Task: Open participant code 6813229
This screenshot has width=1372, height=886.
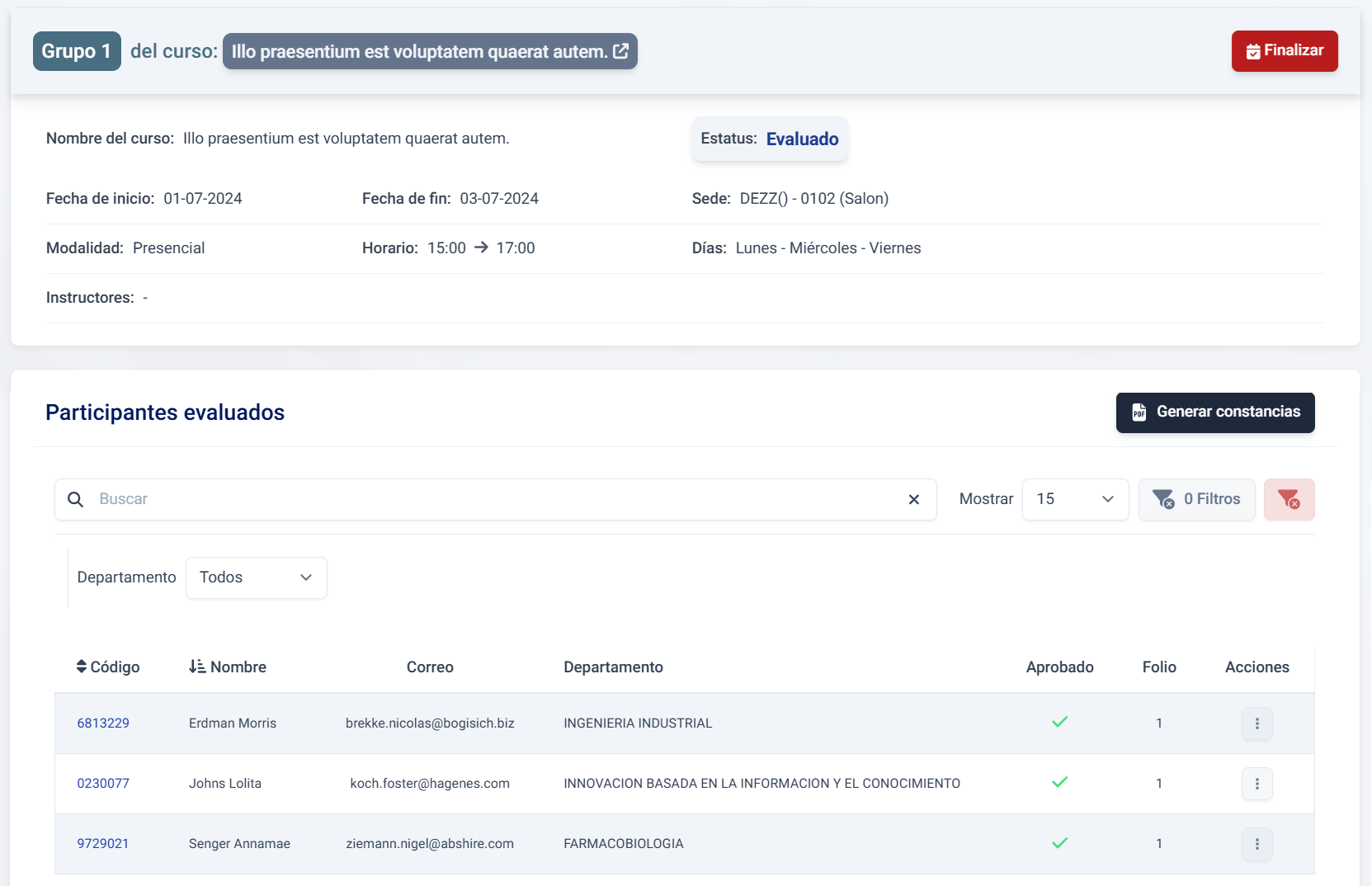Action: pyautogui.click(x=103, y=723)
